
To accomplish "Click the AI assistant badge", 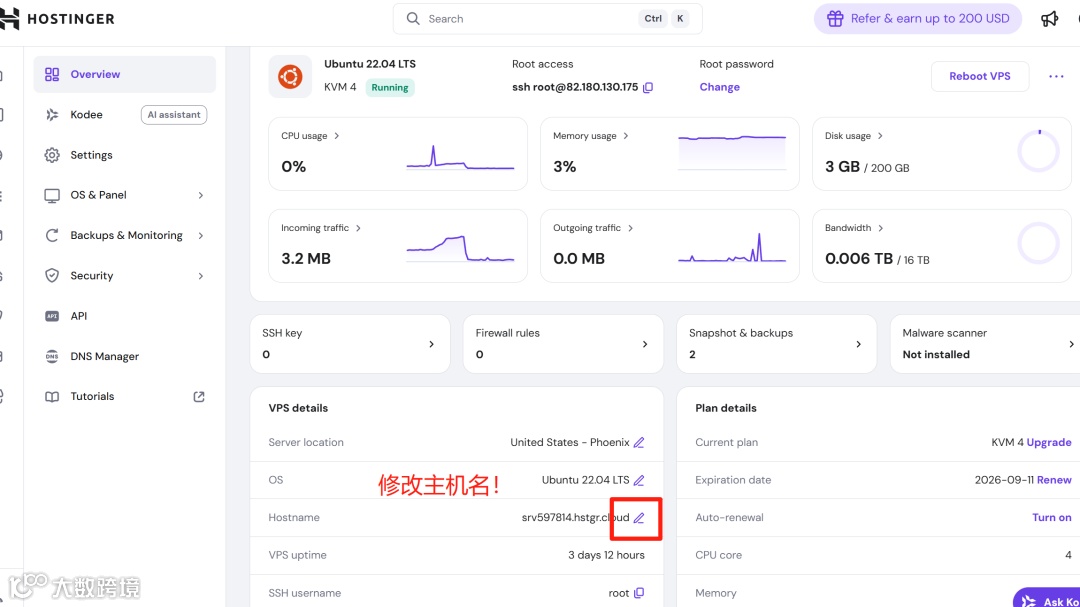I will coord(174,115).
